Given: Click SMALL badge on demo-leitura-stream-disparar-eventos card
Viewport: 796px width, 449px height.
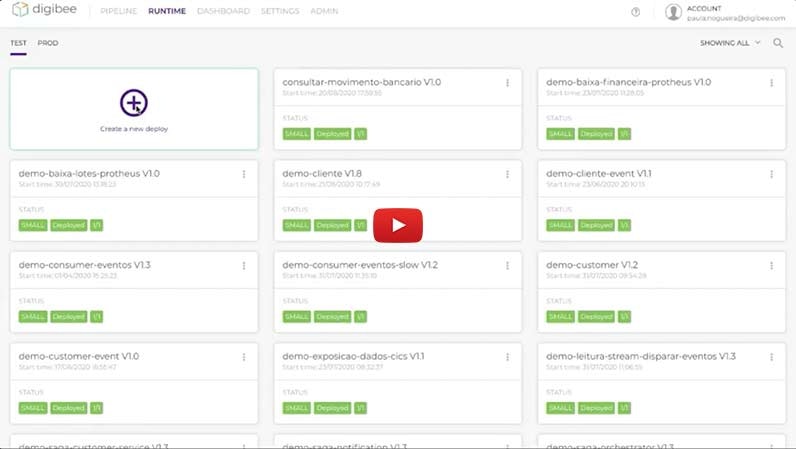Looking at the screenshot, I should tap(560, 408).
